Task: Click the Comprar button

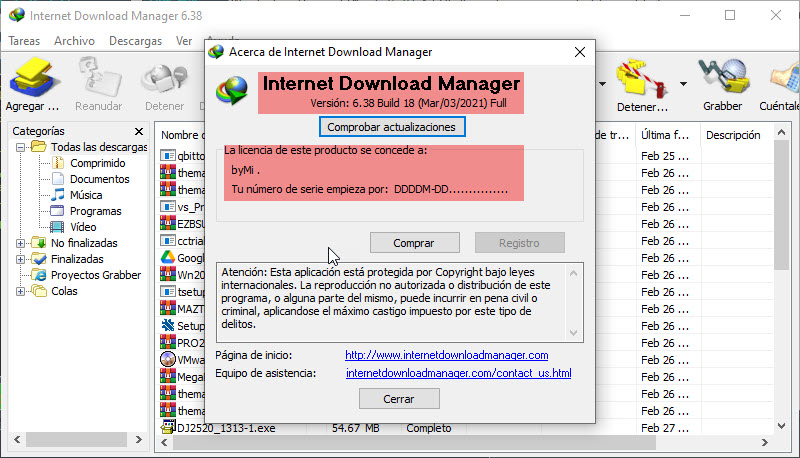Action: 414,243
